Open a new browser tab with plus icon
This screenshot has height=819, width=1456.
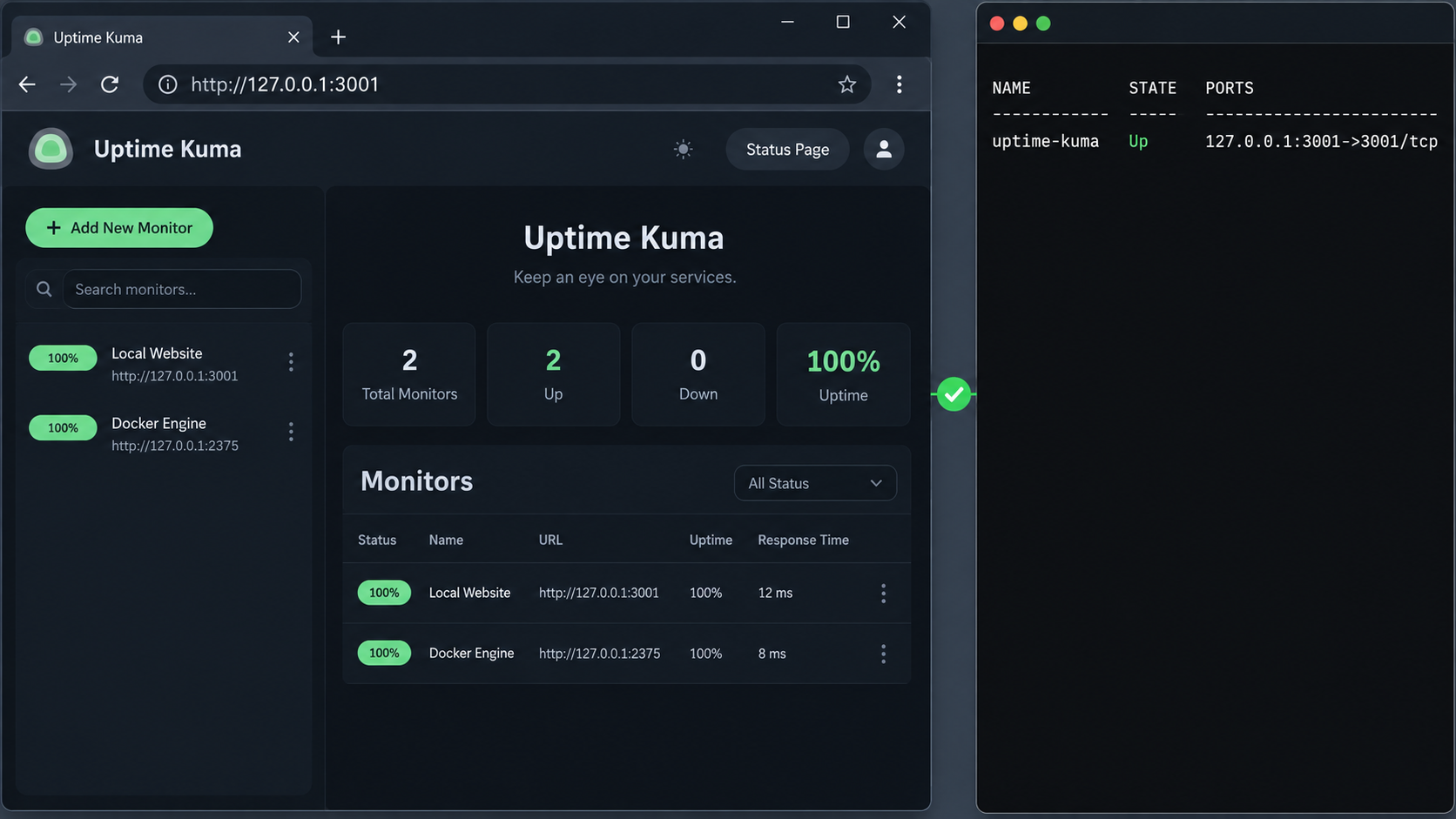pos(339,37)
